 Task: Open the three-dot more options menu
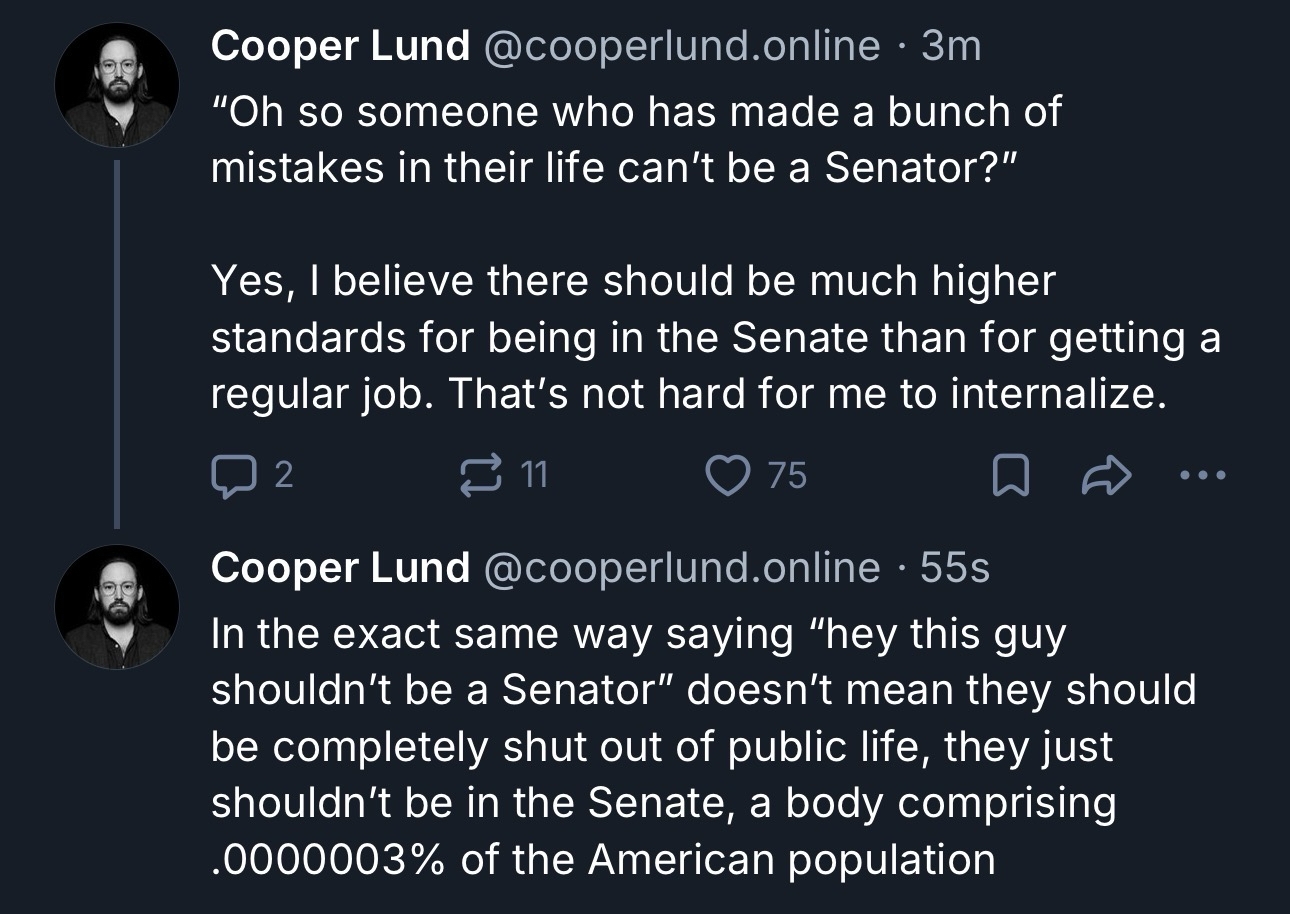1199,476
